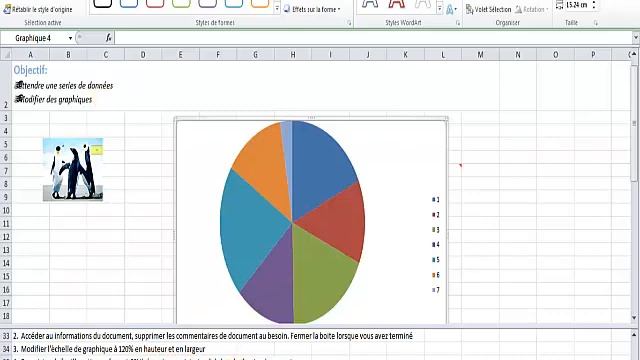Expand the shape styles gallery

click(277, 8)
